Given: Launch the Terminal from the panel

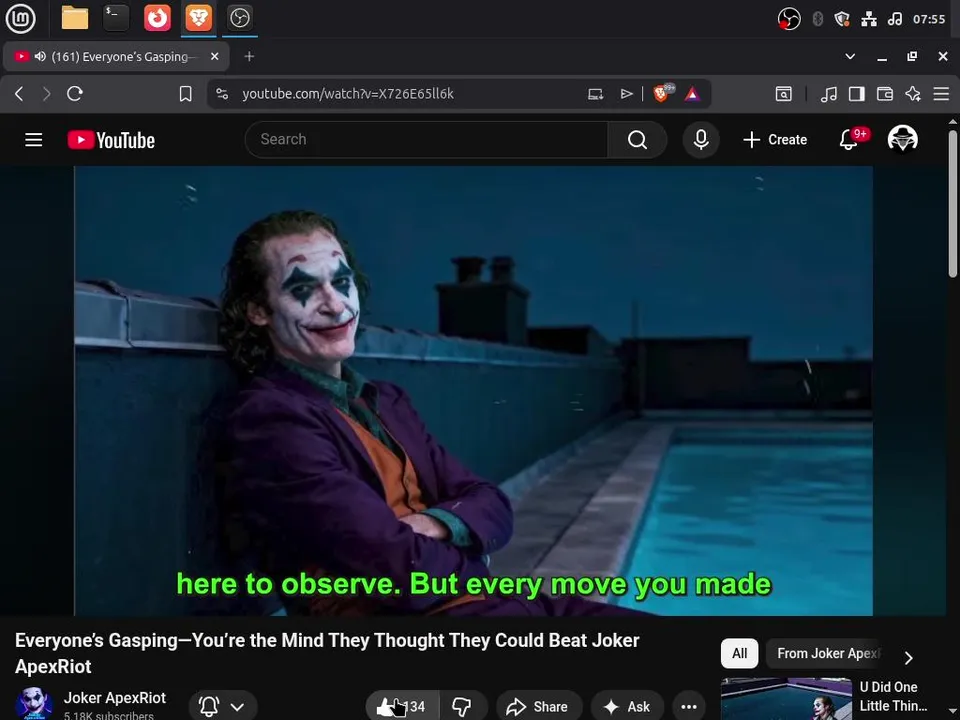Looking at the screenshot, I should pos(116,18).
